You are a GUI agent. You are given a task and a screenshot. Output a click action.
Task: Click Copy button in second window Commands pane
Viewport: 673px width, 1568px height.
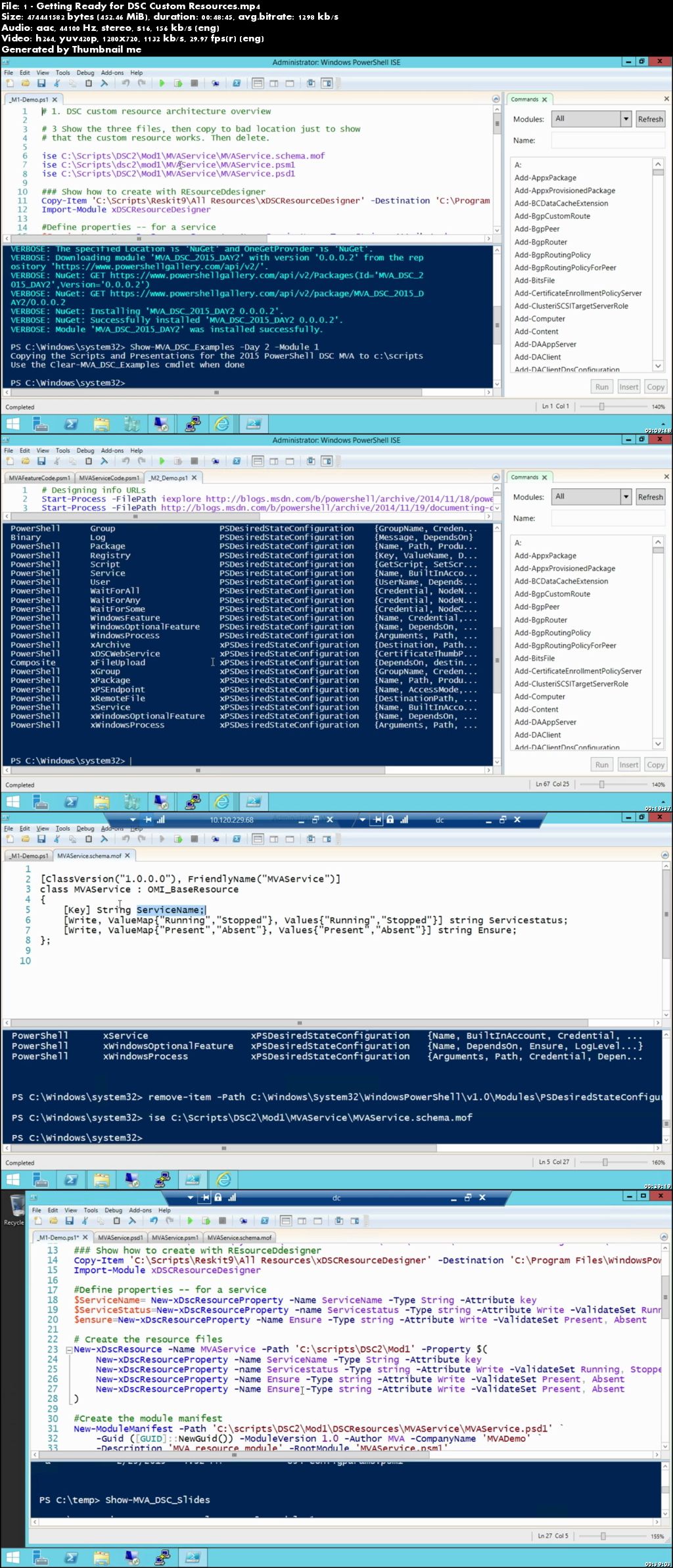[x=655, y=765]
